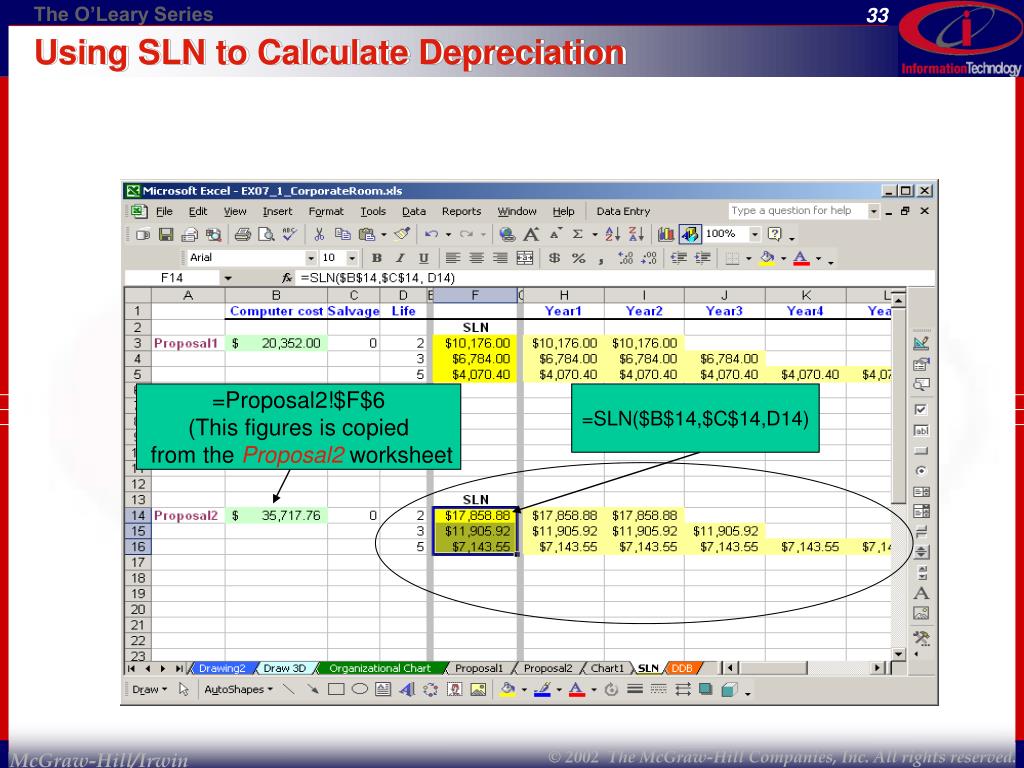This screenshot has height=768, width=1024.
Task: Open Print Preview from the standard toolbar
Action: click(x=266, y=234)
